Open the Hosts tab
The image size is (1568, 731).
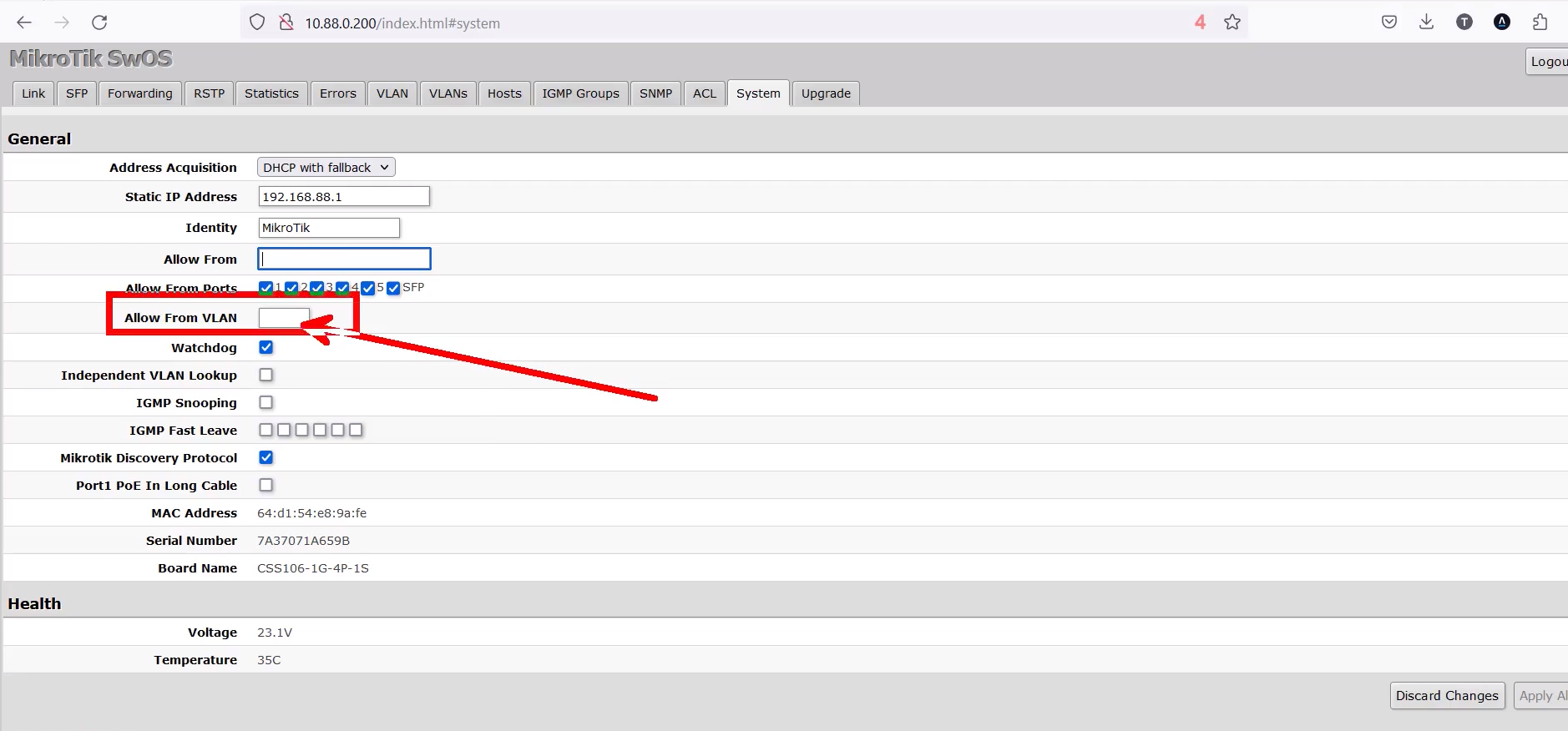pyautogui.click(x=504, y=93)
